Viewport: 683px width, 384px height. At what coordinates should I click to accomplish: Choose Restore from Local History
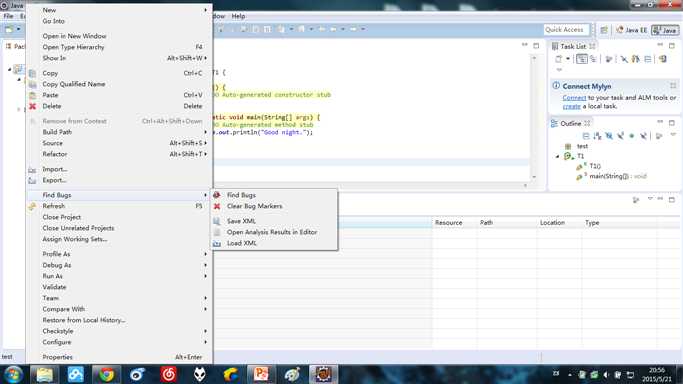84,320
